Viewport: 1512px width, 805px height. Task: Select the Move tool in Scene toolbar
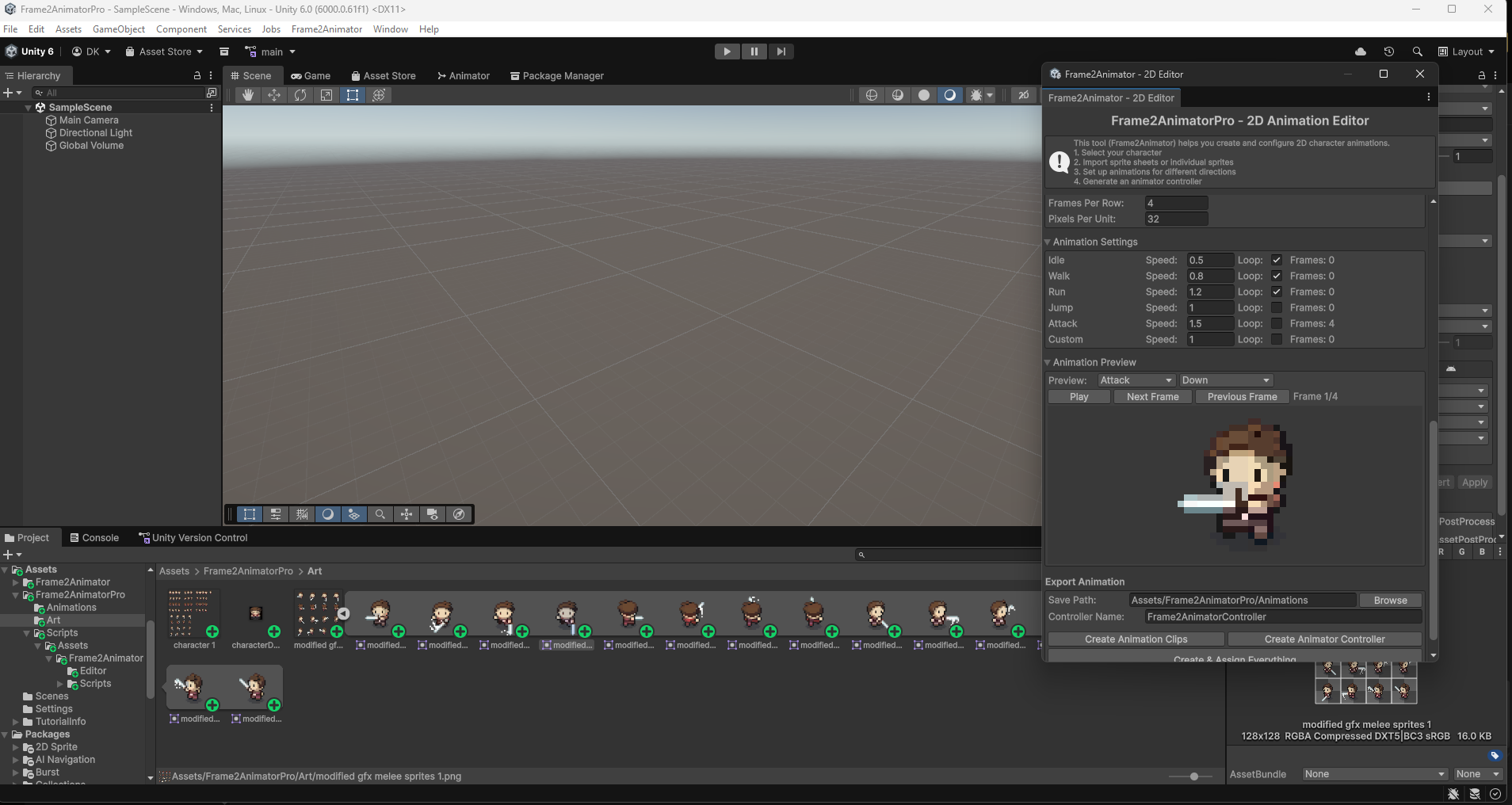click(x=274, y=95)
